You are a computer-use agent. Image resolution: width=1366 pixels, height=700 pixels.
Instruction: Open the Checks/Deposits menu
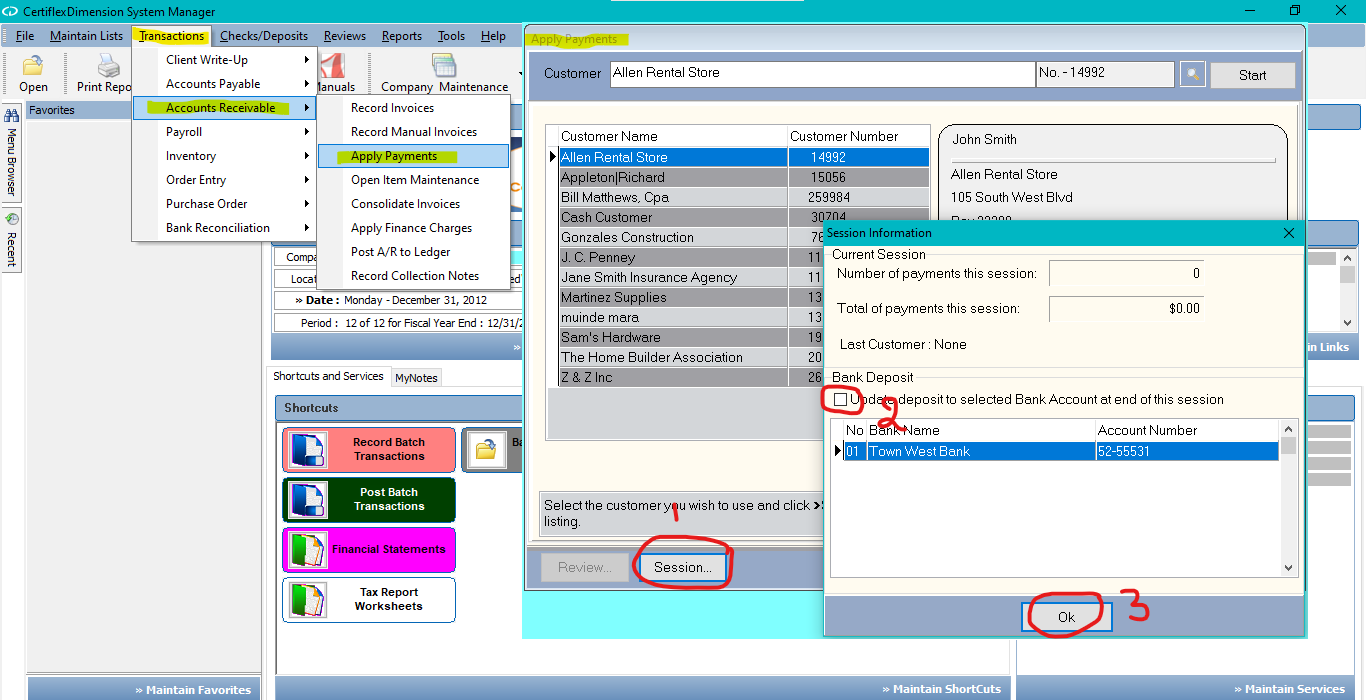pos(264,36)
